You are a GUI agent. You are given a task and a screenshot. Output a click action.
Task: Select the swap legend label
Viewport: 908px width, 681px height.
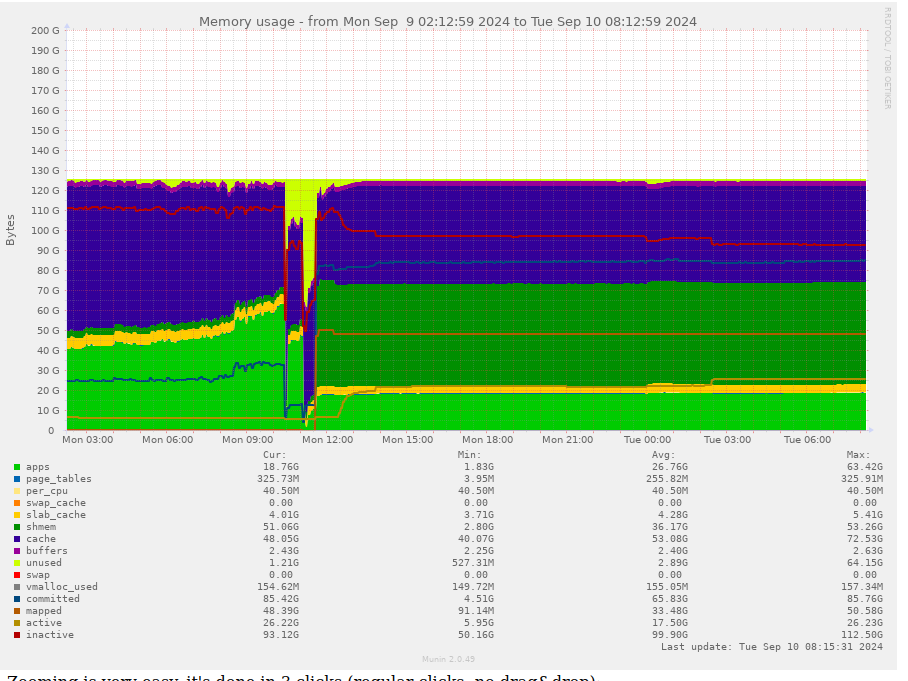tap(38, 575)
